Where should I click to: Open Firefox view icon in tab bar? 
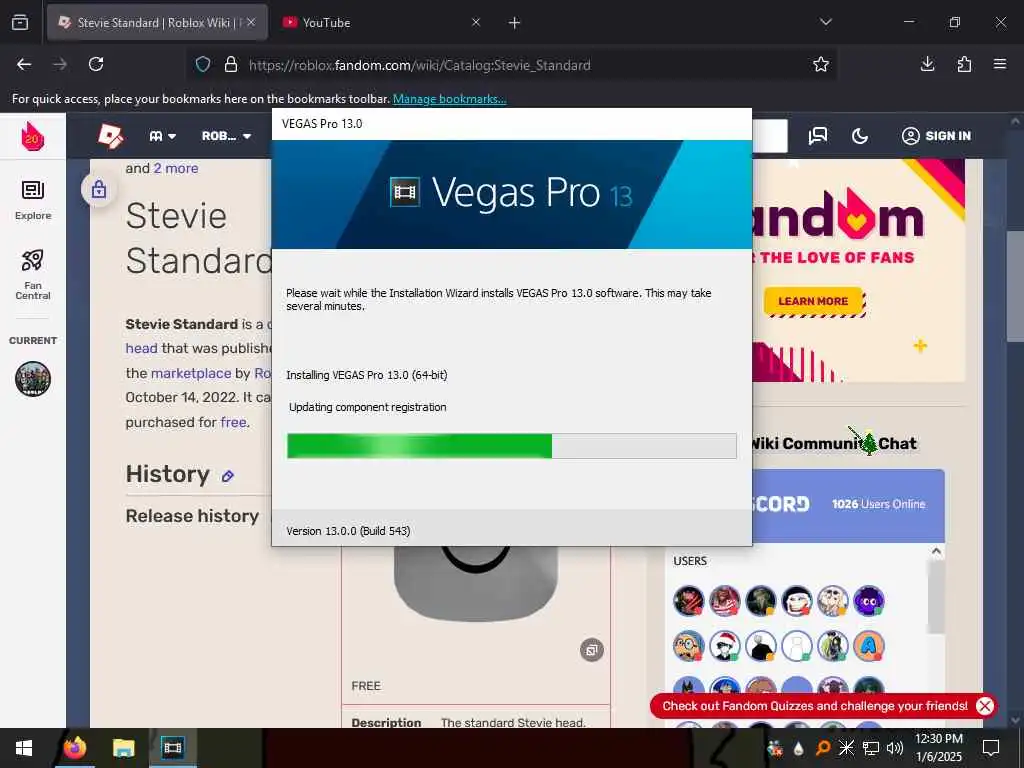coord(20,22)
